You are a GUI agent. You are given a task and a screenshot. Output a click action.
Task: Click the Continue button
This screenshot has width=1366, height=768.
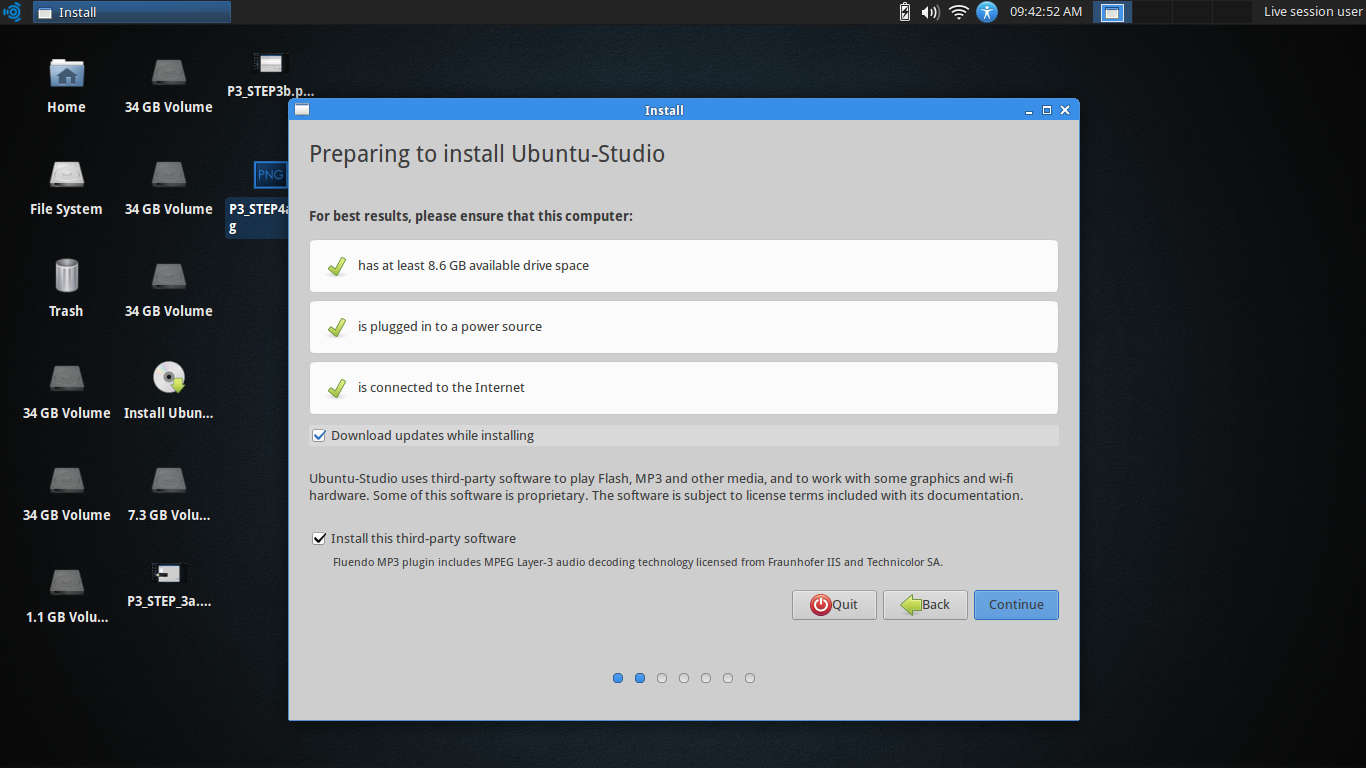(x=1016, y=605)
